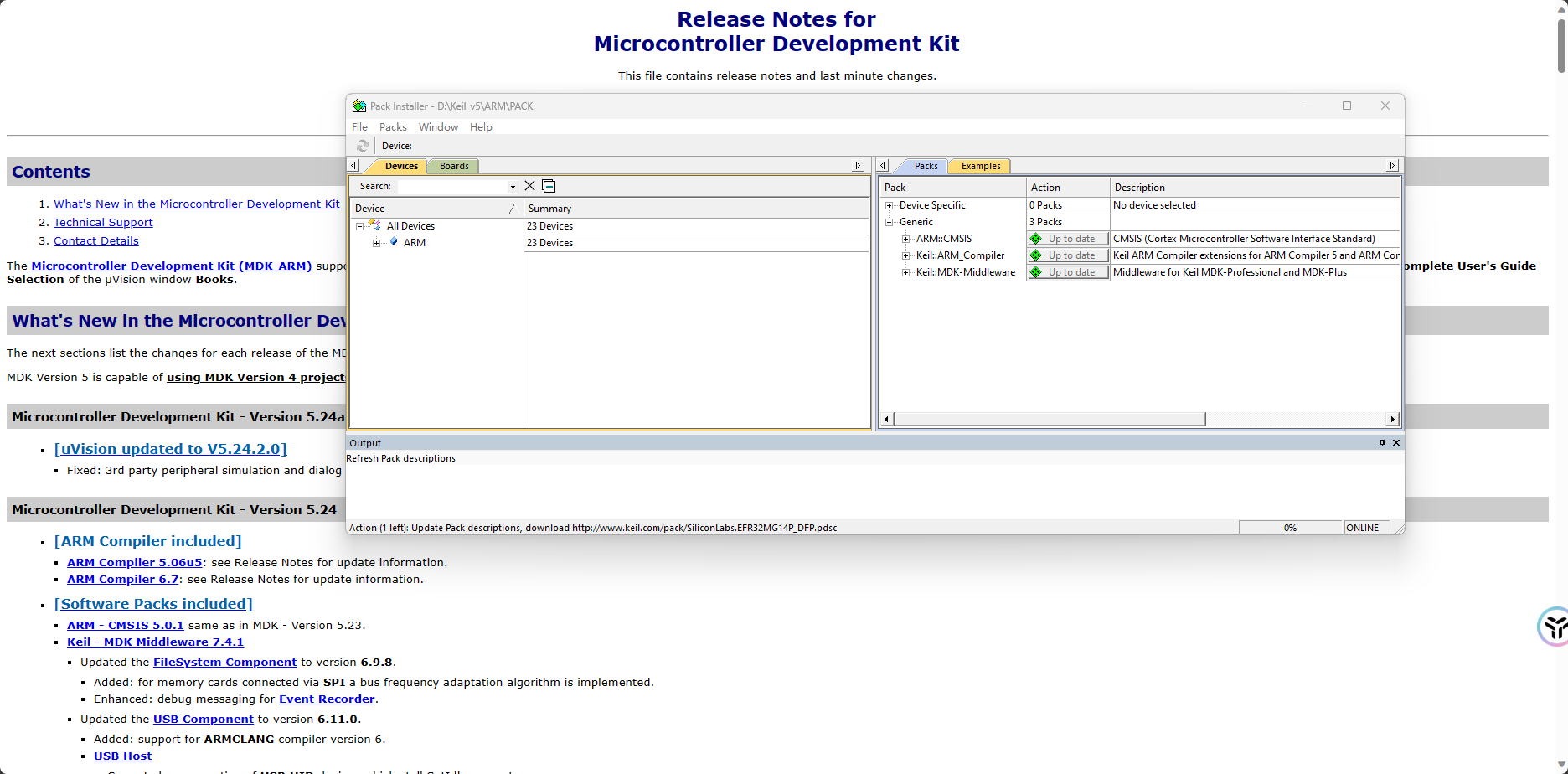Viewport: 1568px width, 774px height.
Task: Click the Pack Installer title bar app icon
Action: tap(359, 106)
